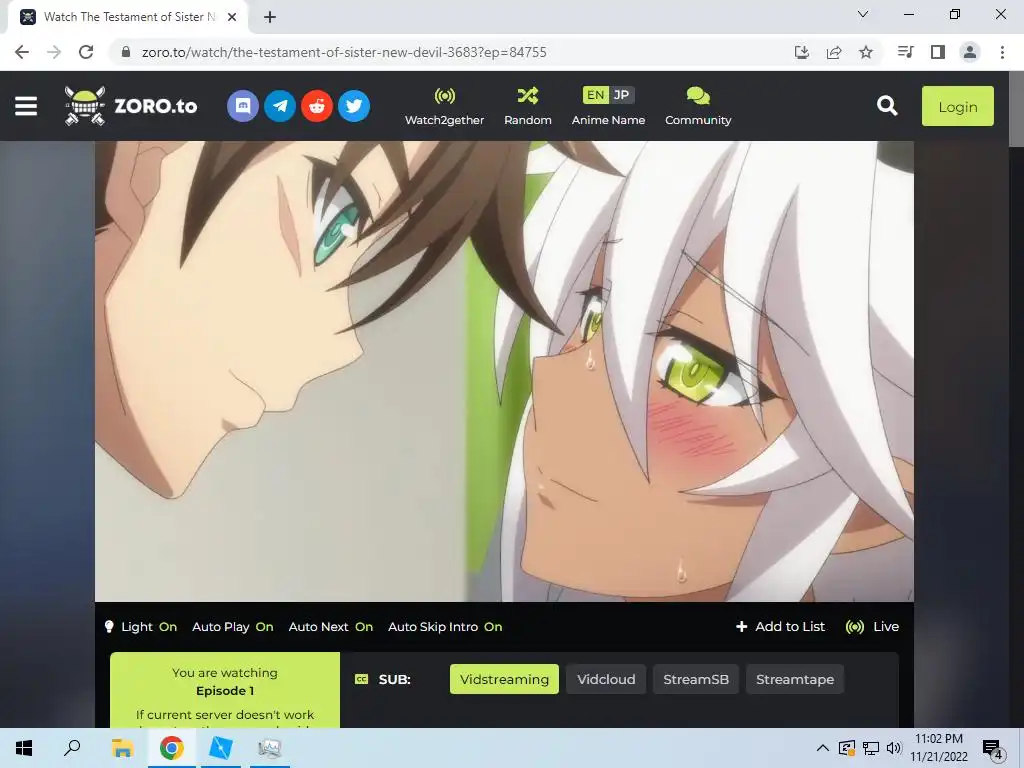Open the Reddit social link
The width and height of the screenshot is (1024, 768).
(317, 106)
